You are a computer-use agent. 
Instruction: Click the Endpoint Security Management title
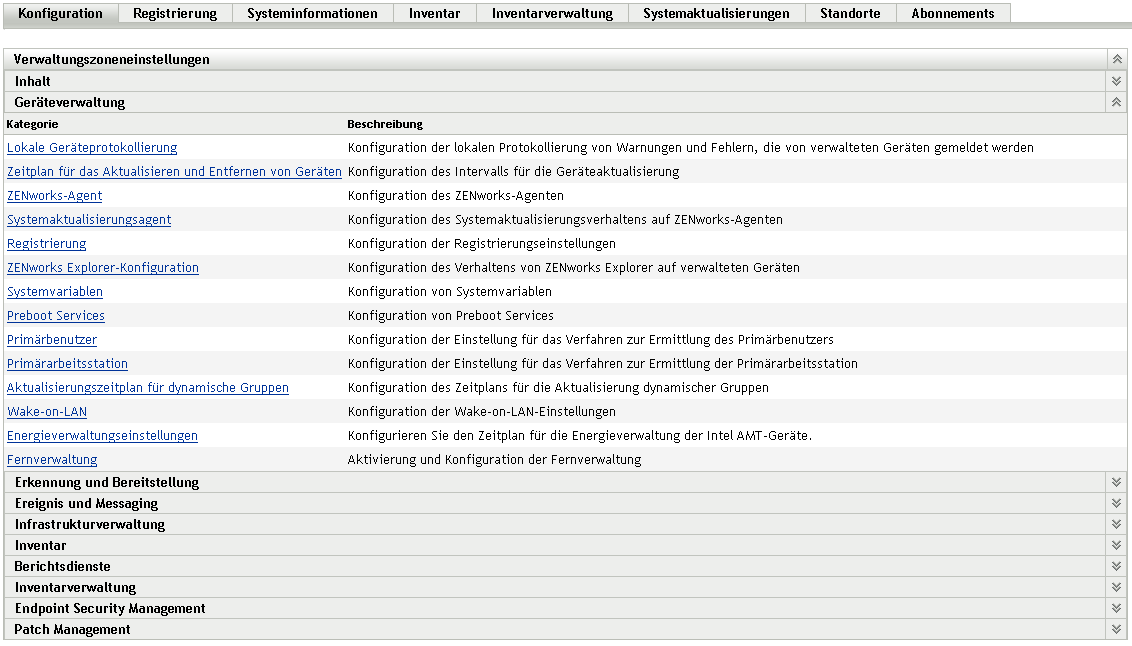tap(110, 608)
